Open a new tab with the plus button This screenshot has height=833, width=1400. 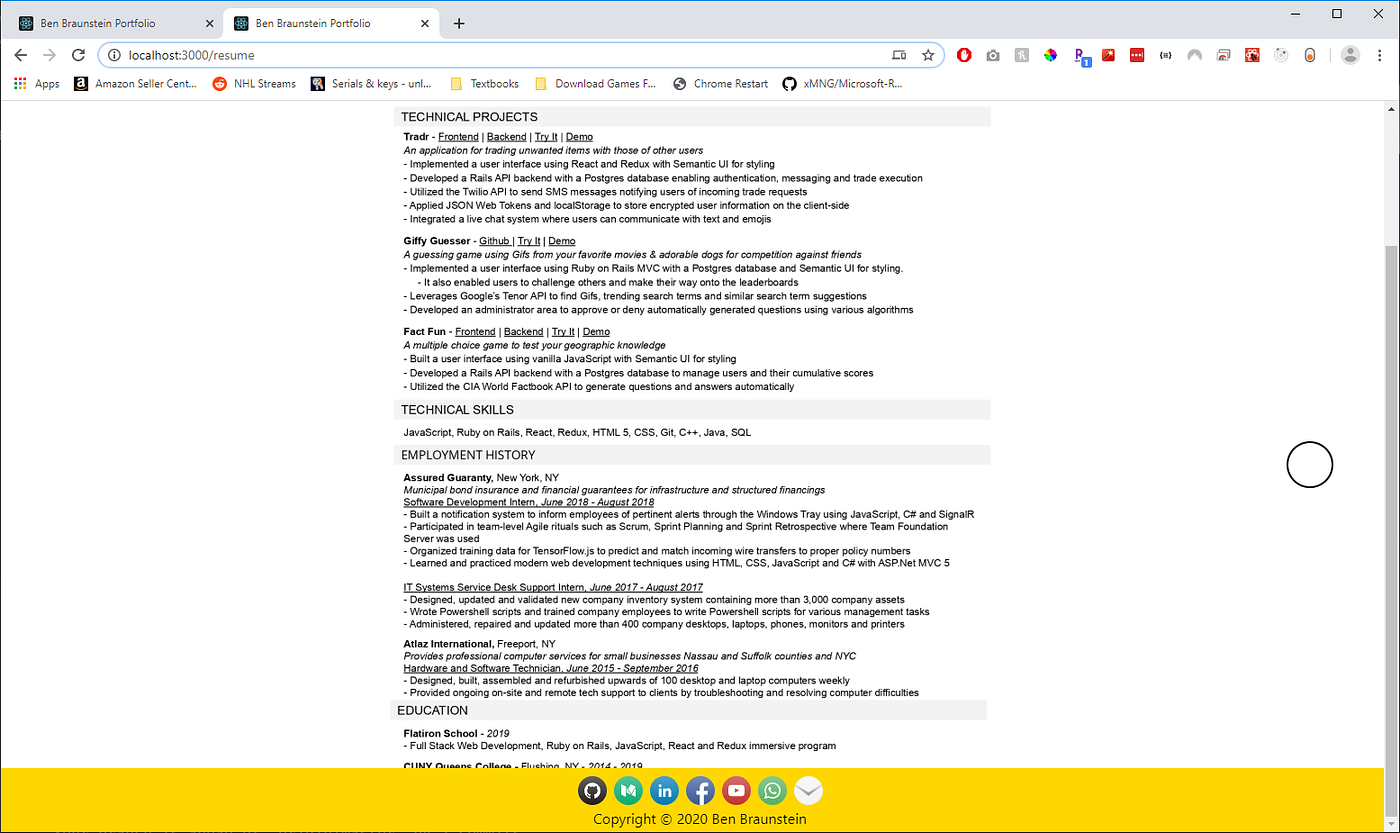click(459, 22)
